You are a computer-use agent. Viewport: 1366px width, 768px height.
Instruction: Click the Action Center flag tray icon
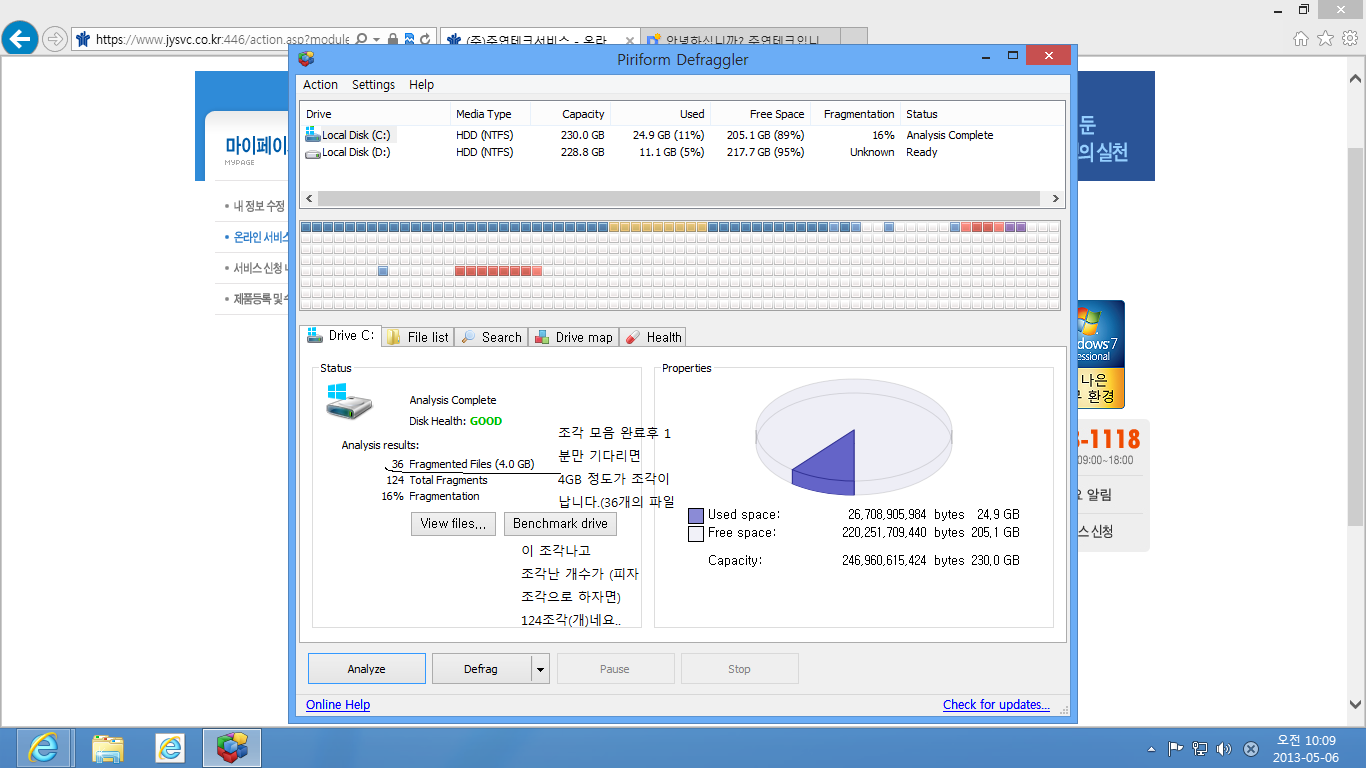click(1176, 748)
